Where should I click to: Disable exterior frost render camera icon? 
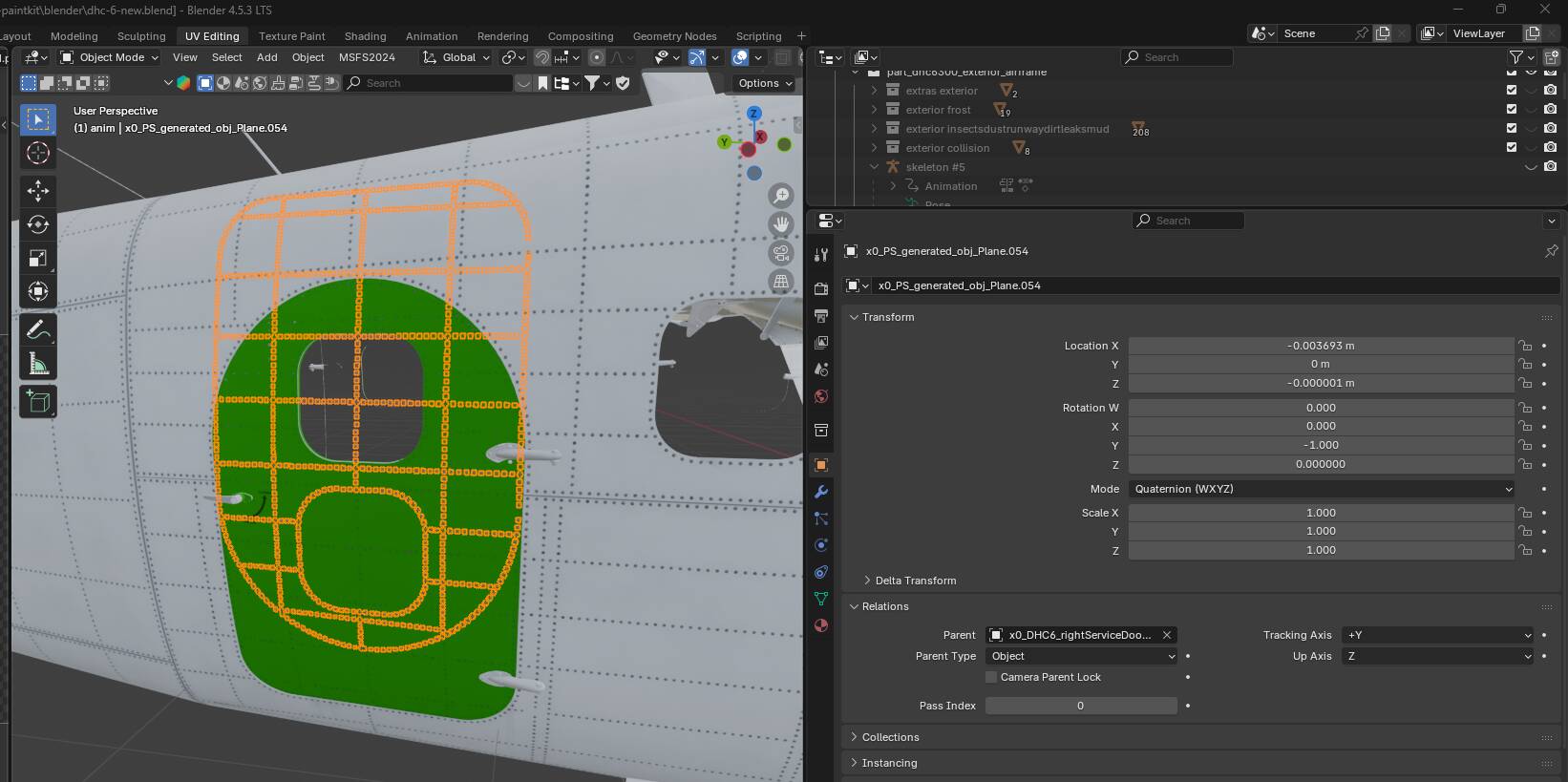[1550, 109]
